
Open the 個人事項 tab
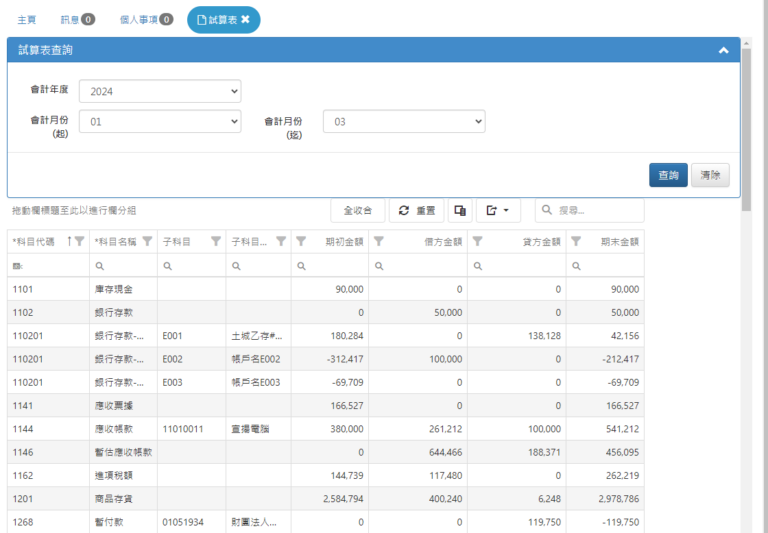[x=145, y=19]
